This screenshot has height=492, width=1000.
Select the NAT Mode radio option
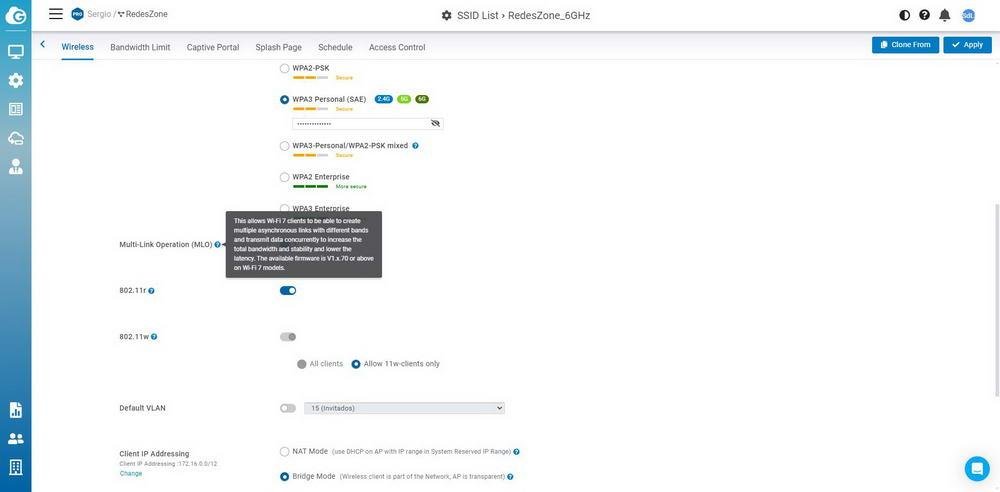point(284,451)
